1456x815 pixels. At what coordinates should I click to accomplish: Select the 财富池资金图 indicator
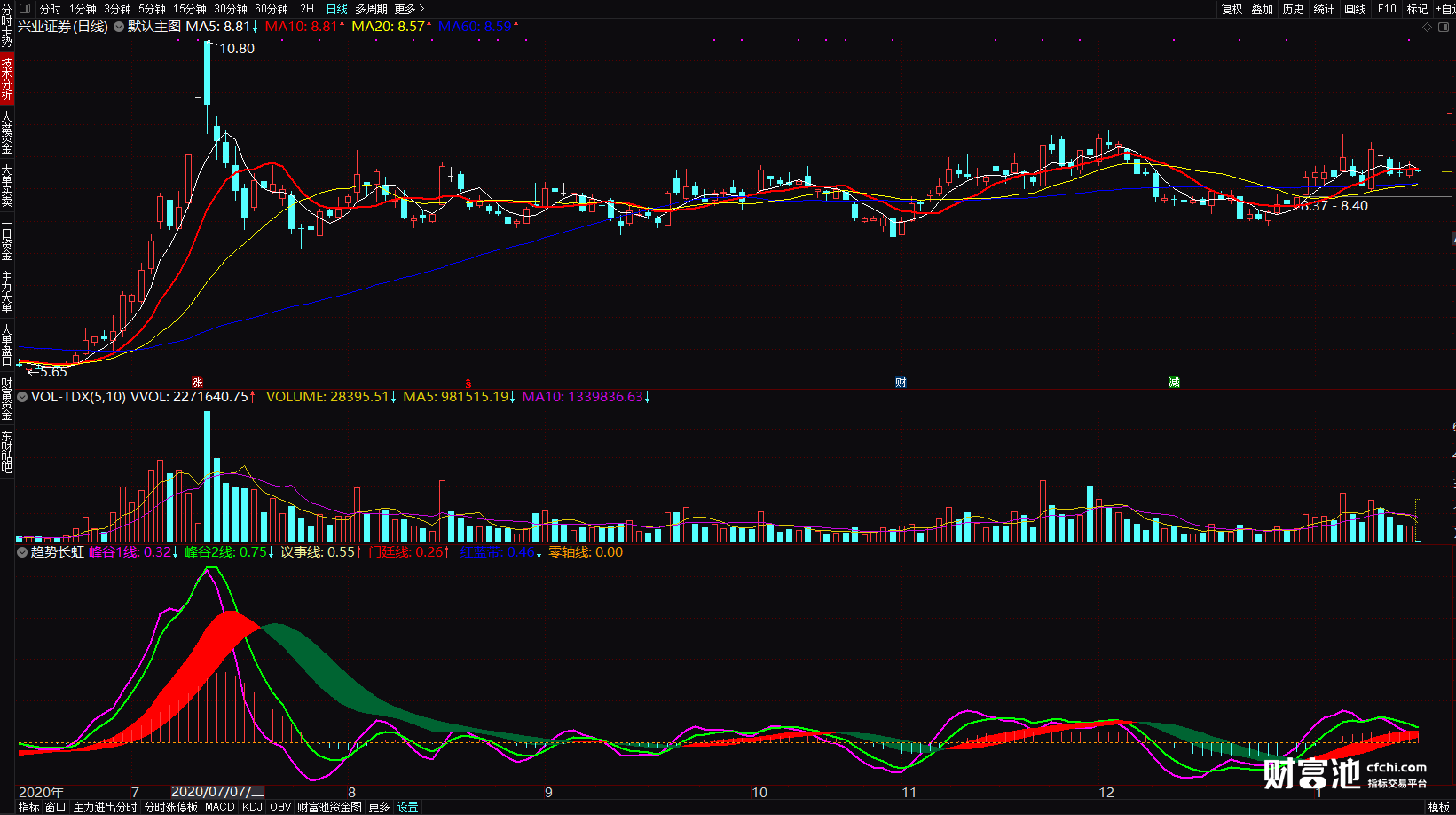click(329, 807)
